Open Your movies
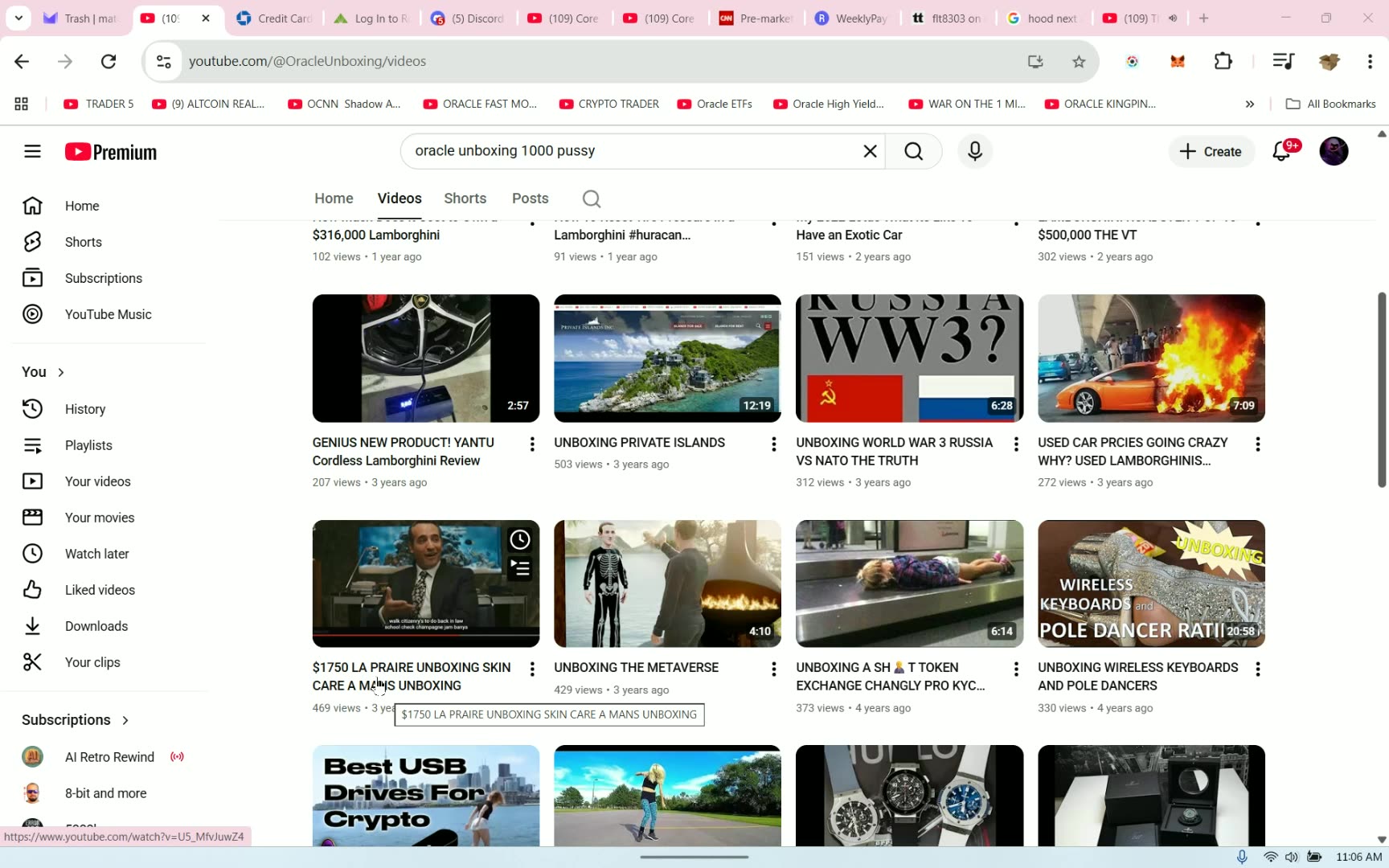This screenshot has width=1389, height=868. click(x=100, y=518)
